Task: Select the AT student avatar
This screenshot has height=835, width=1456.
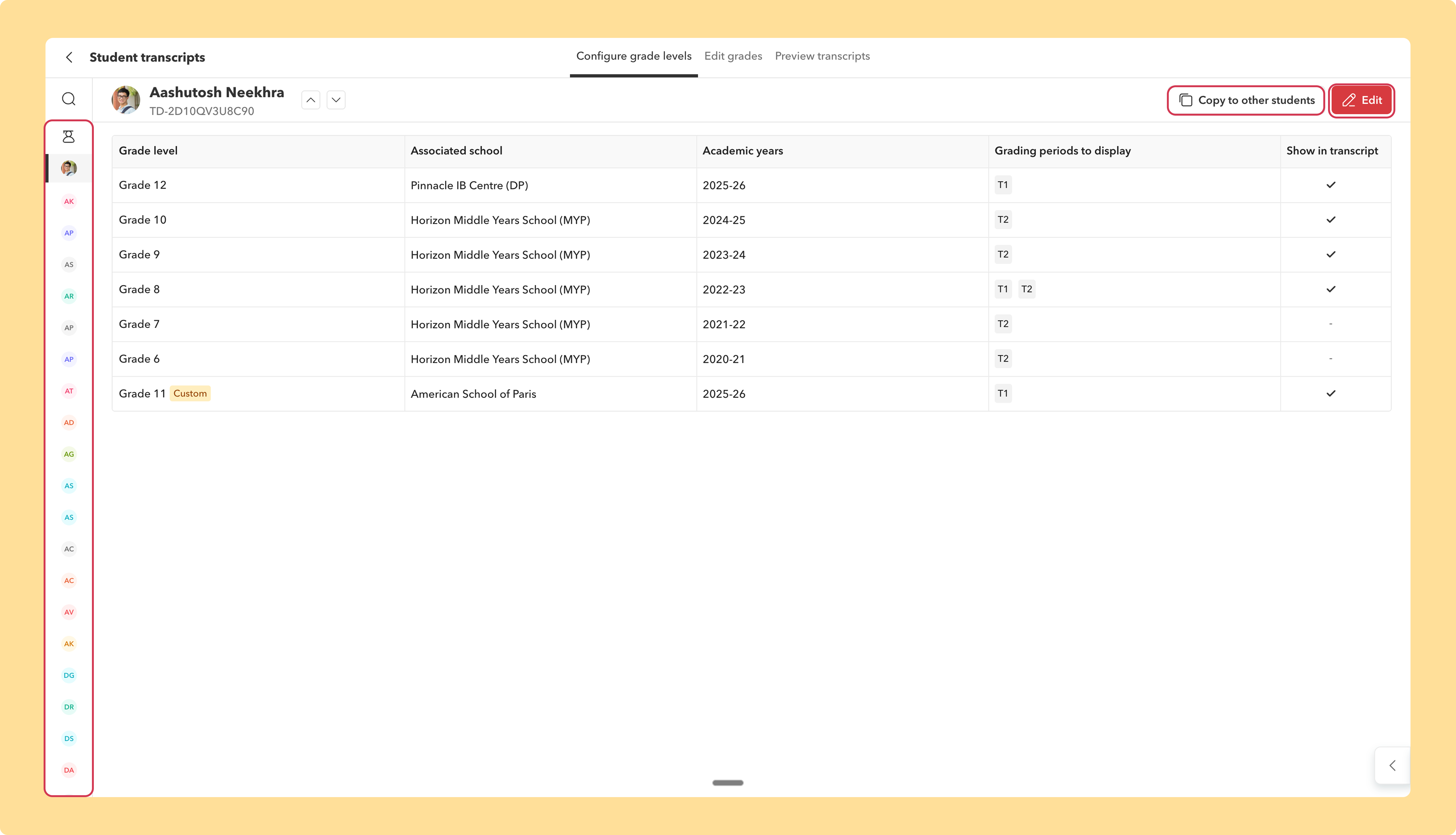Action: (x=69, y=391)
